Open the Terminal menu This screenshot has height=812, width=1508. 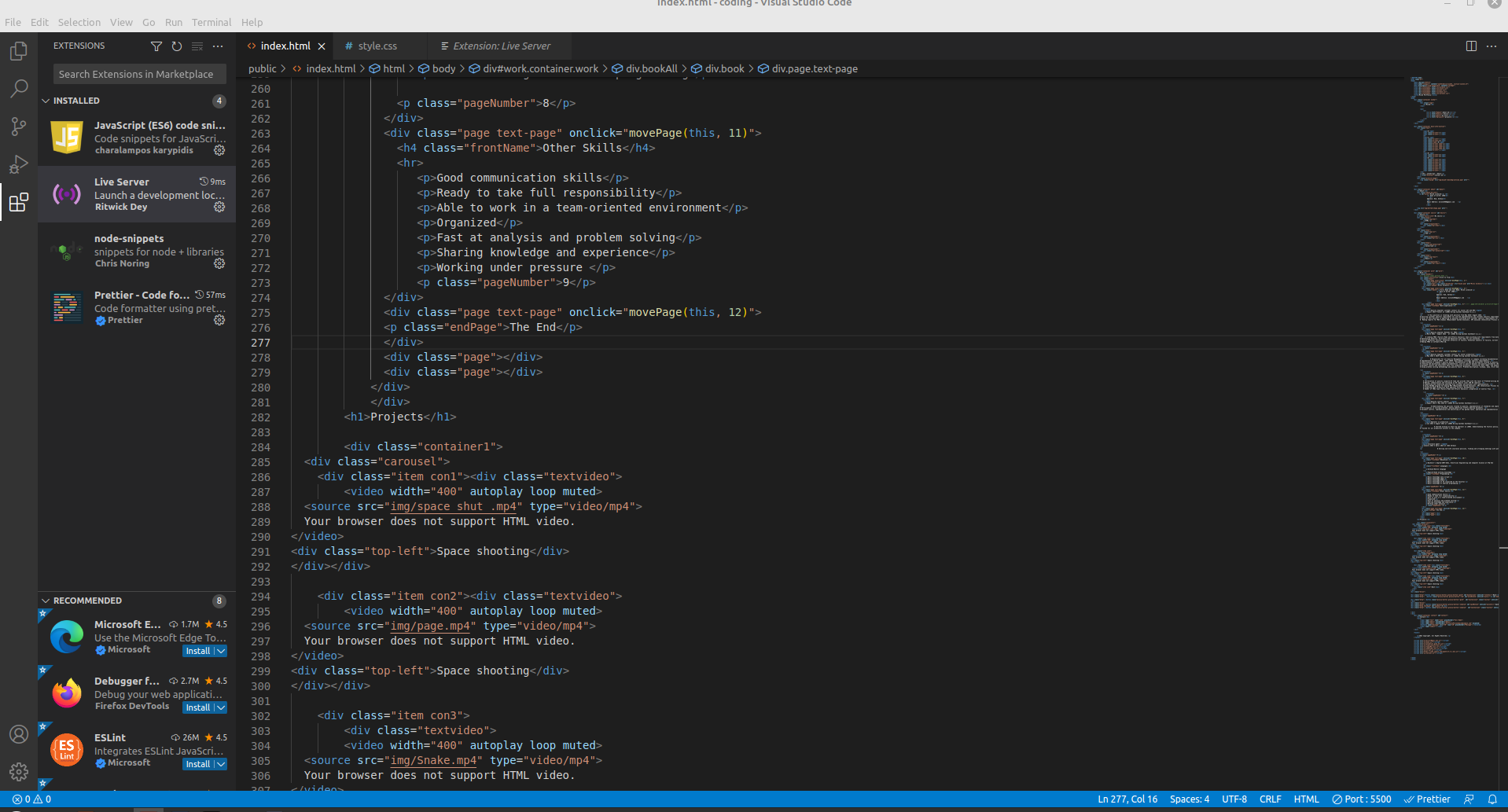[211, 22]
